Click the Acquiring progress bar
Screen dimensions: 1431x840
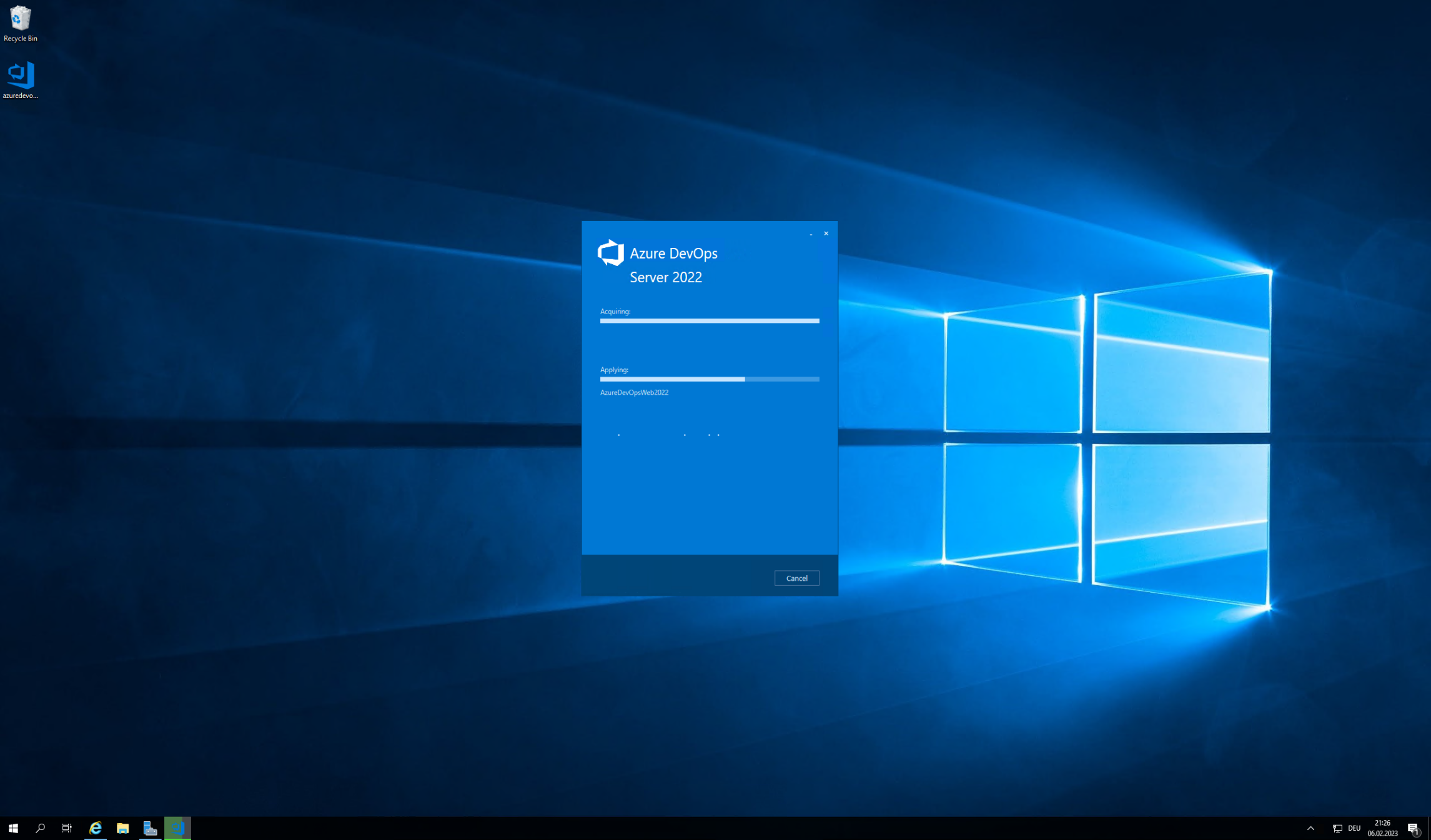click(x=710, y=321)
